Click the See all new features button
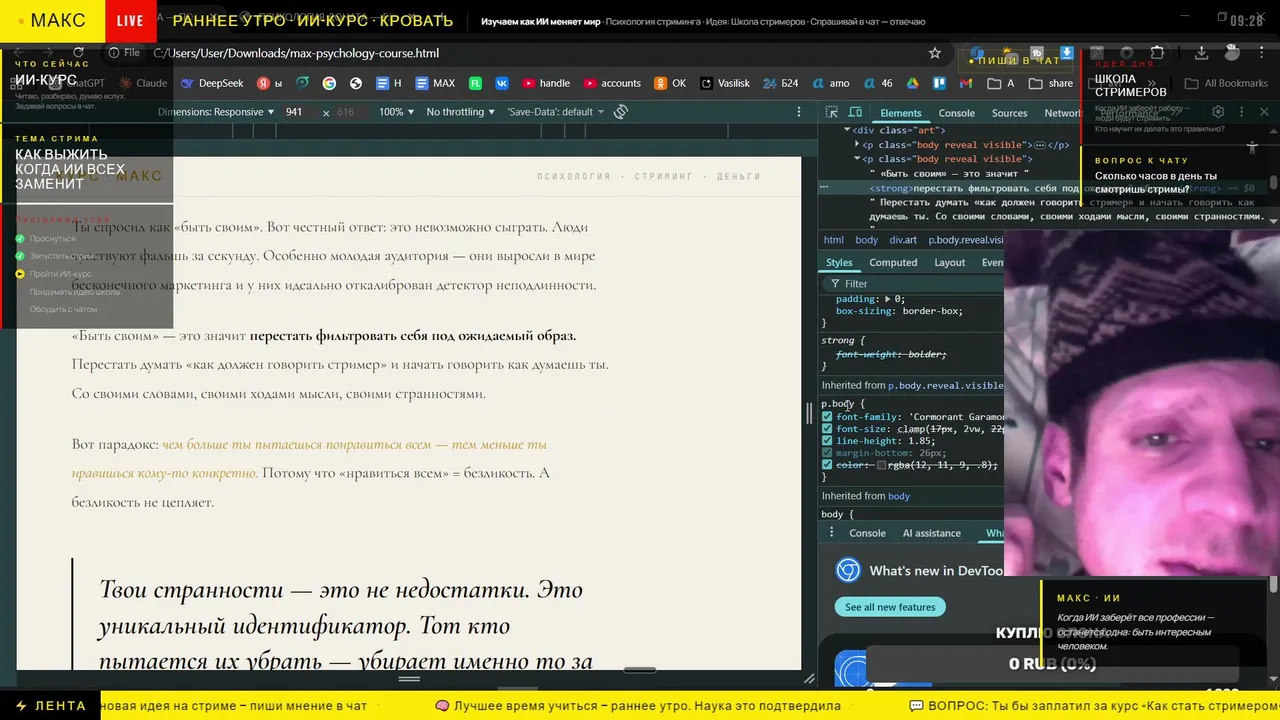This screenshot has width=1280, height=720. point(890,607)
